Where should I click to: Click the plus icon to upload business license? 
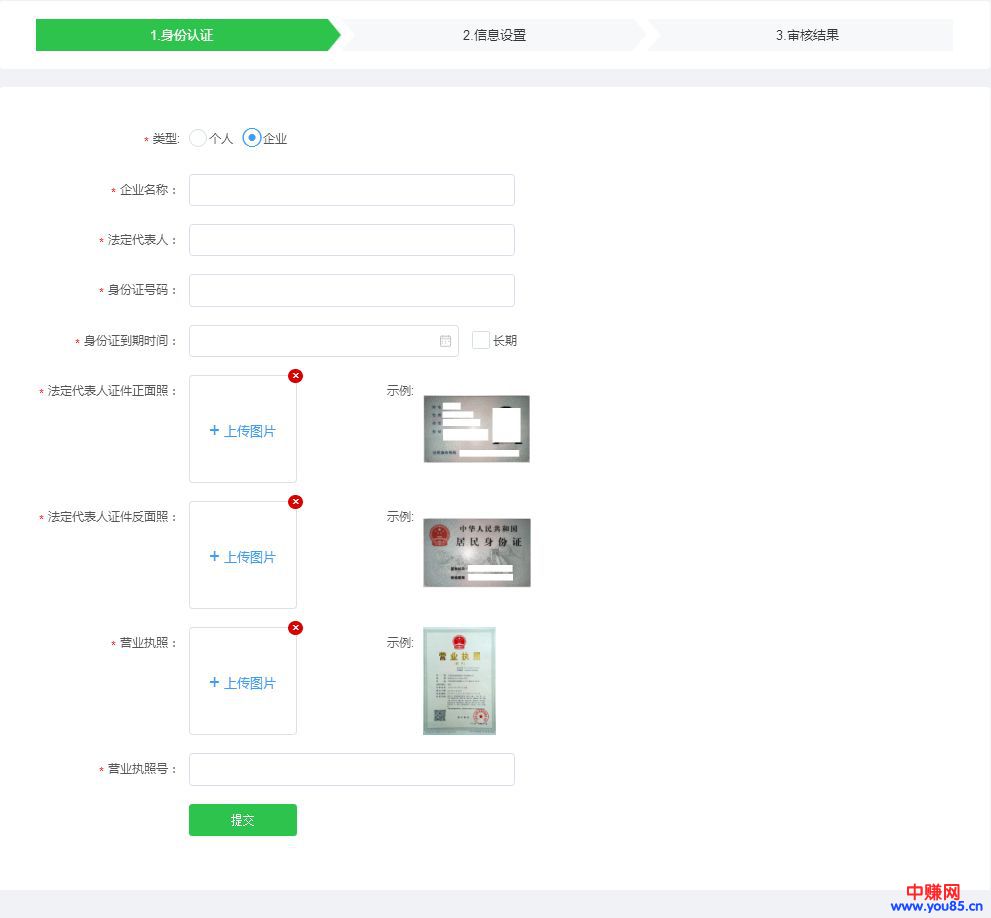coord(214,683)
